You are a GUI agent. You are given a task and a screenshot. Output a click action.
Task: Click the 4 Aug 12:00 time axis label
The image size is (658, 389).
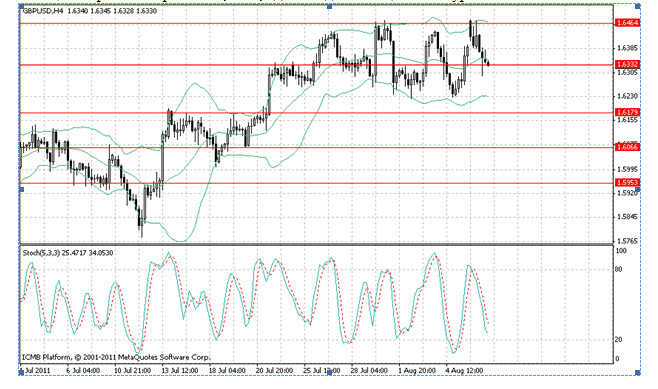coord(464,371)
